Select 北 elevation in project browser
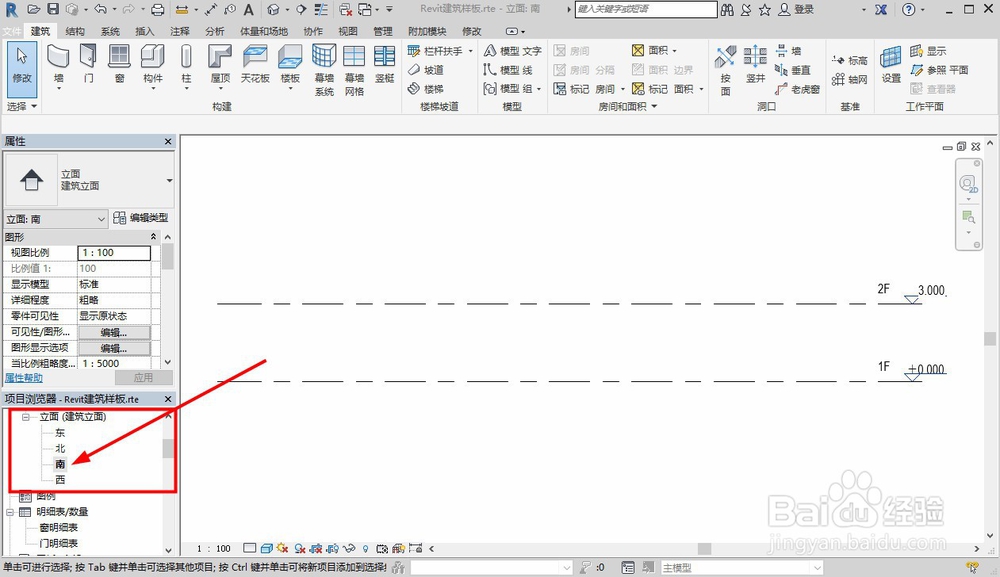The image size is (1000, 577). [x=60, y=449]
